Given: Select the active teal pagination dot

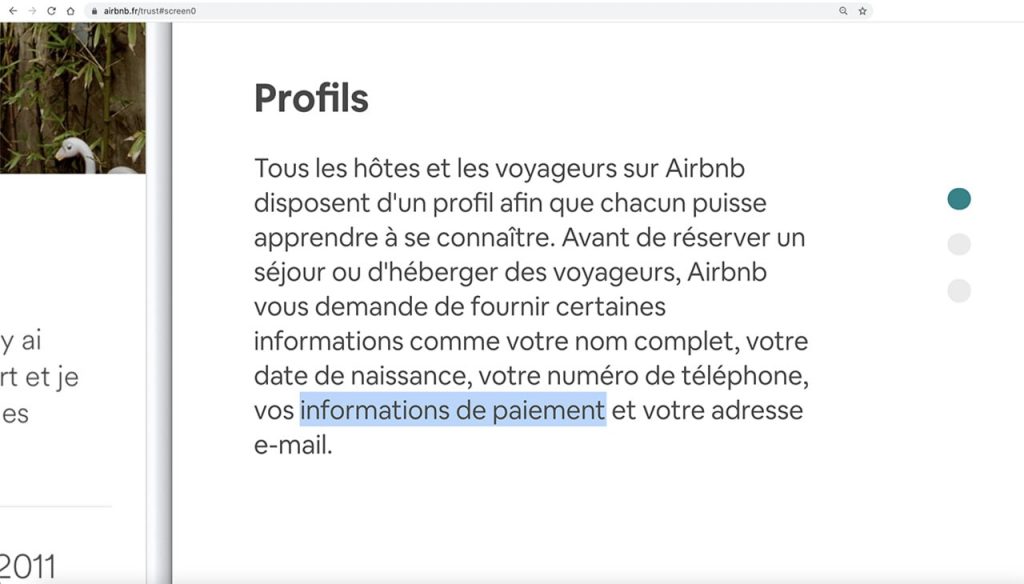Looking at the screenshot, I should coord(959,199).
